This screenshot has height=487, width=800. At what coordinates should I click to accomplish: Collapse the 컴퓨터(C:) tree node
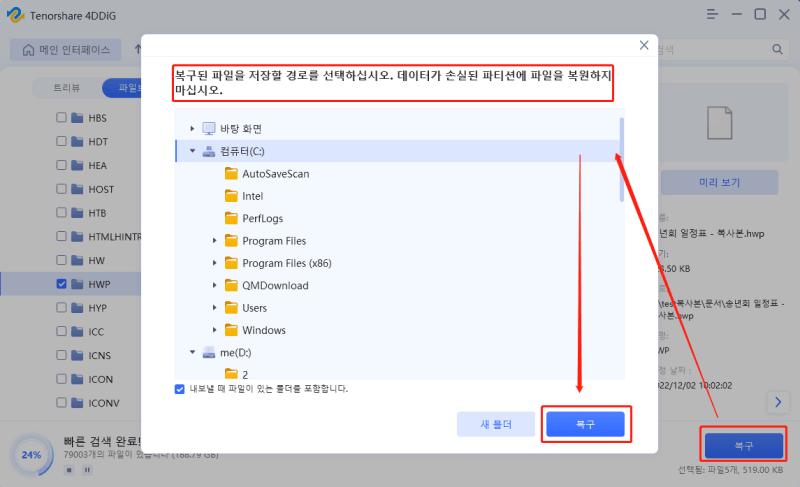192,151
